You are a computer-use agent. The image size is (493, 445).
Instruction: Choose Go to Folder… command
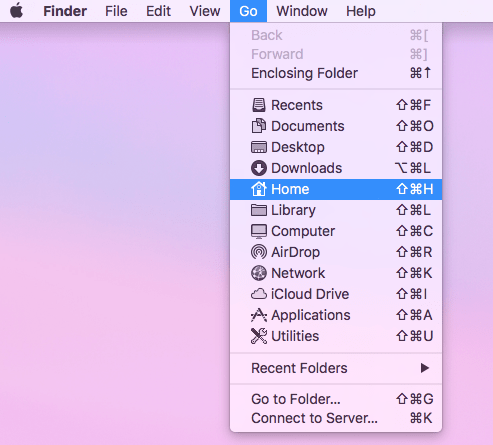(336, 399)
